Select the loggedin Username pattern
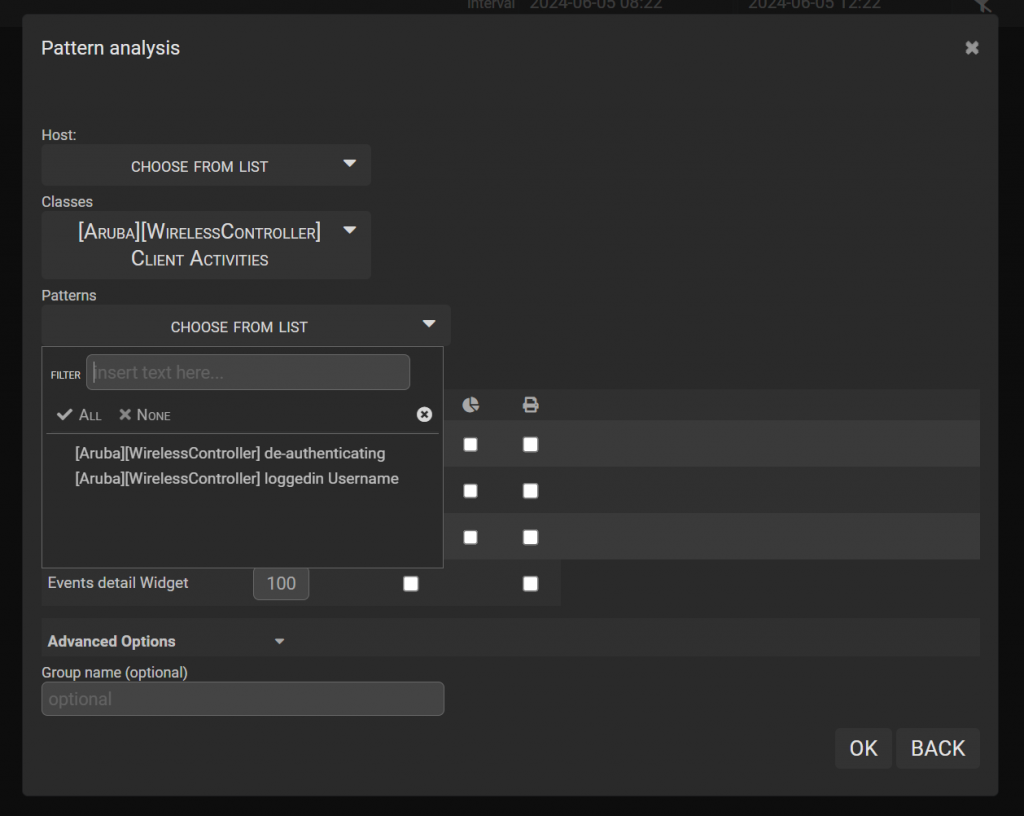 (x=236, y=479)
